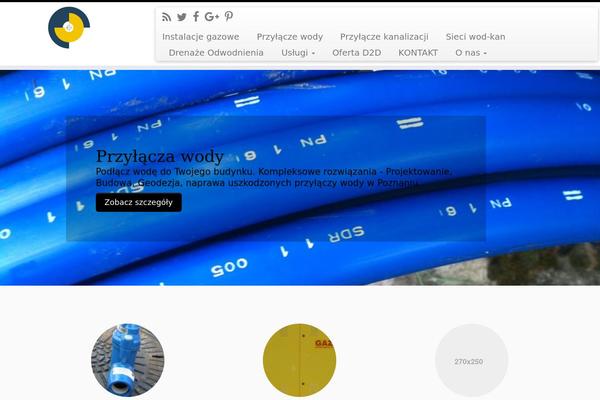Click the Google Plus icon
Screen dimensions: 600x400
click(212, 16)
